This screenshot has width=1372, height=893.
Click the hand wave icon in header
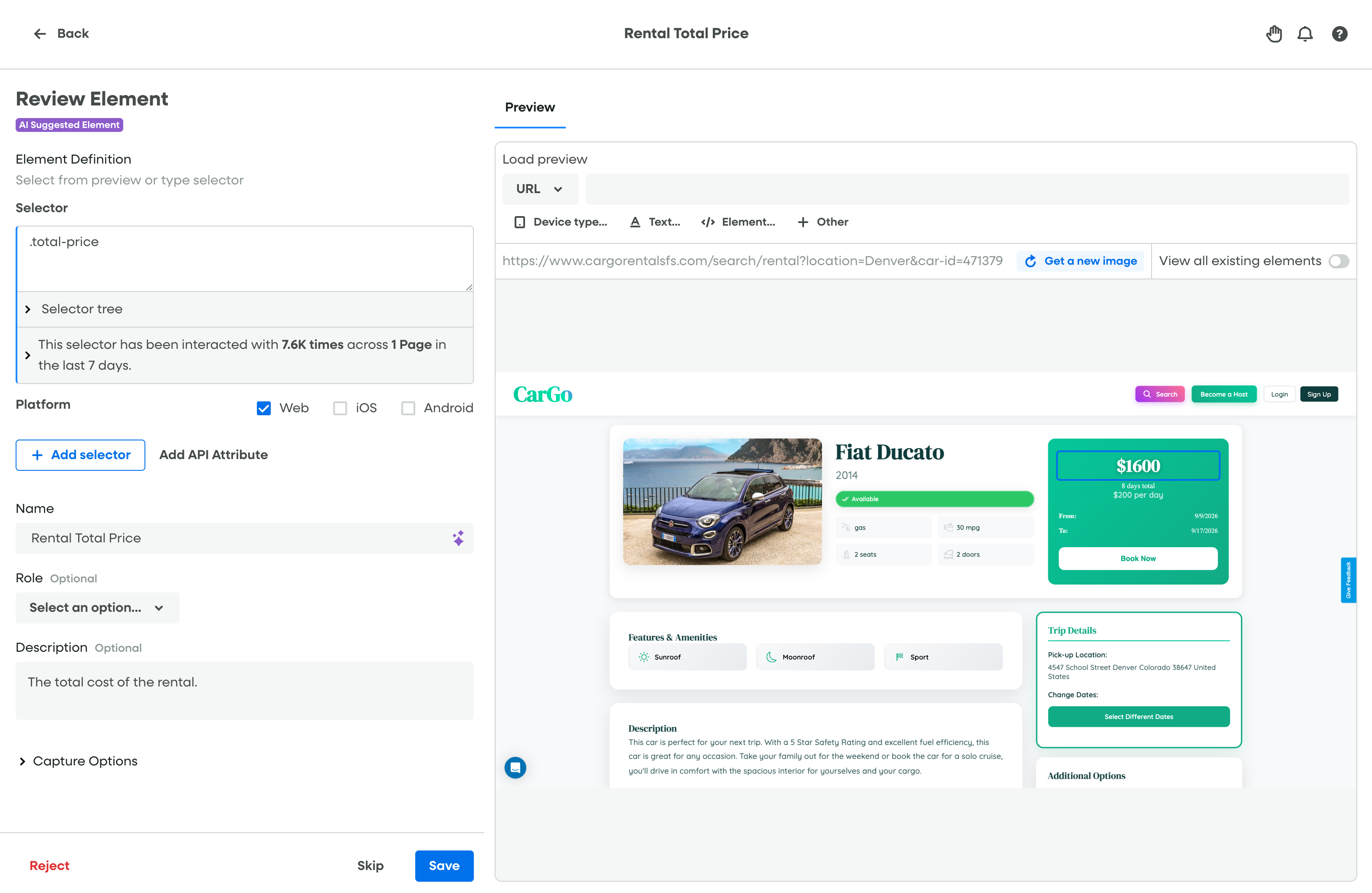(1274, 34)
